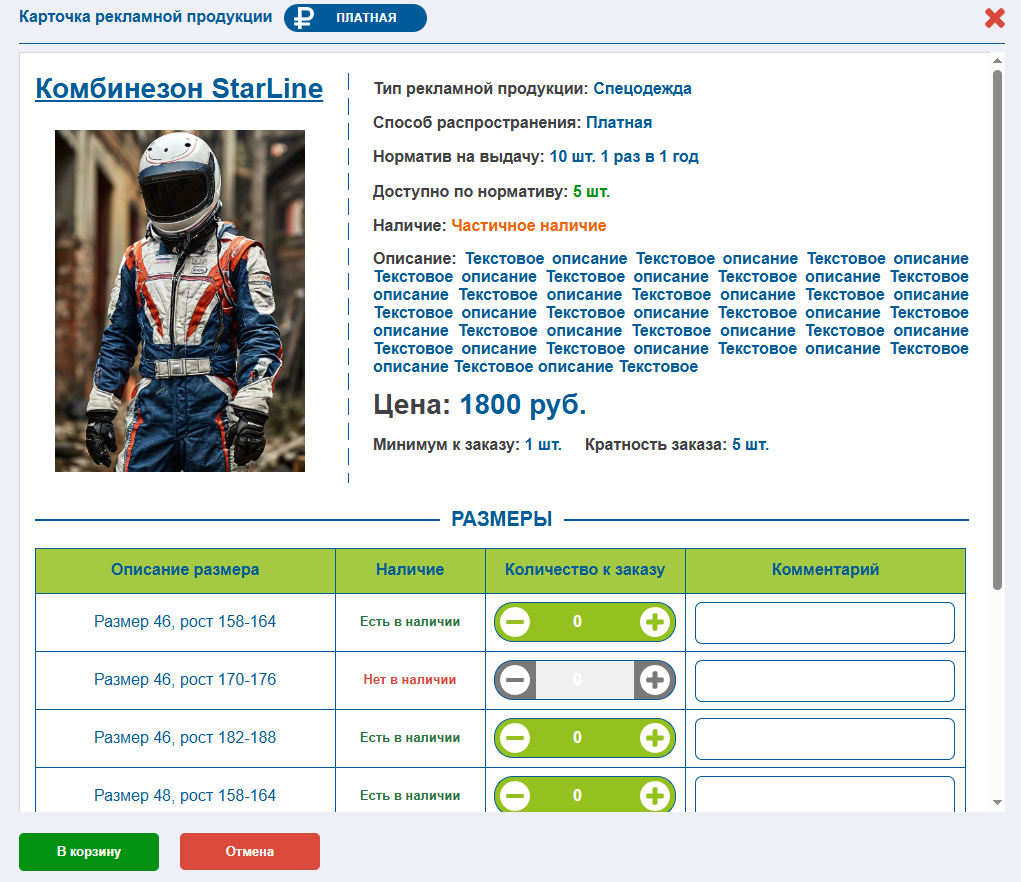Click the 5 шт. available by norm value
The image size is (1021, 882).
tap(591, 191)
